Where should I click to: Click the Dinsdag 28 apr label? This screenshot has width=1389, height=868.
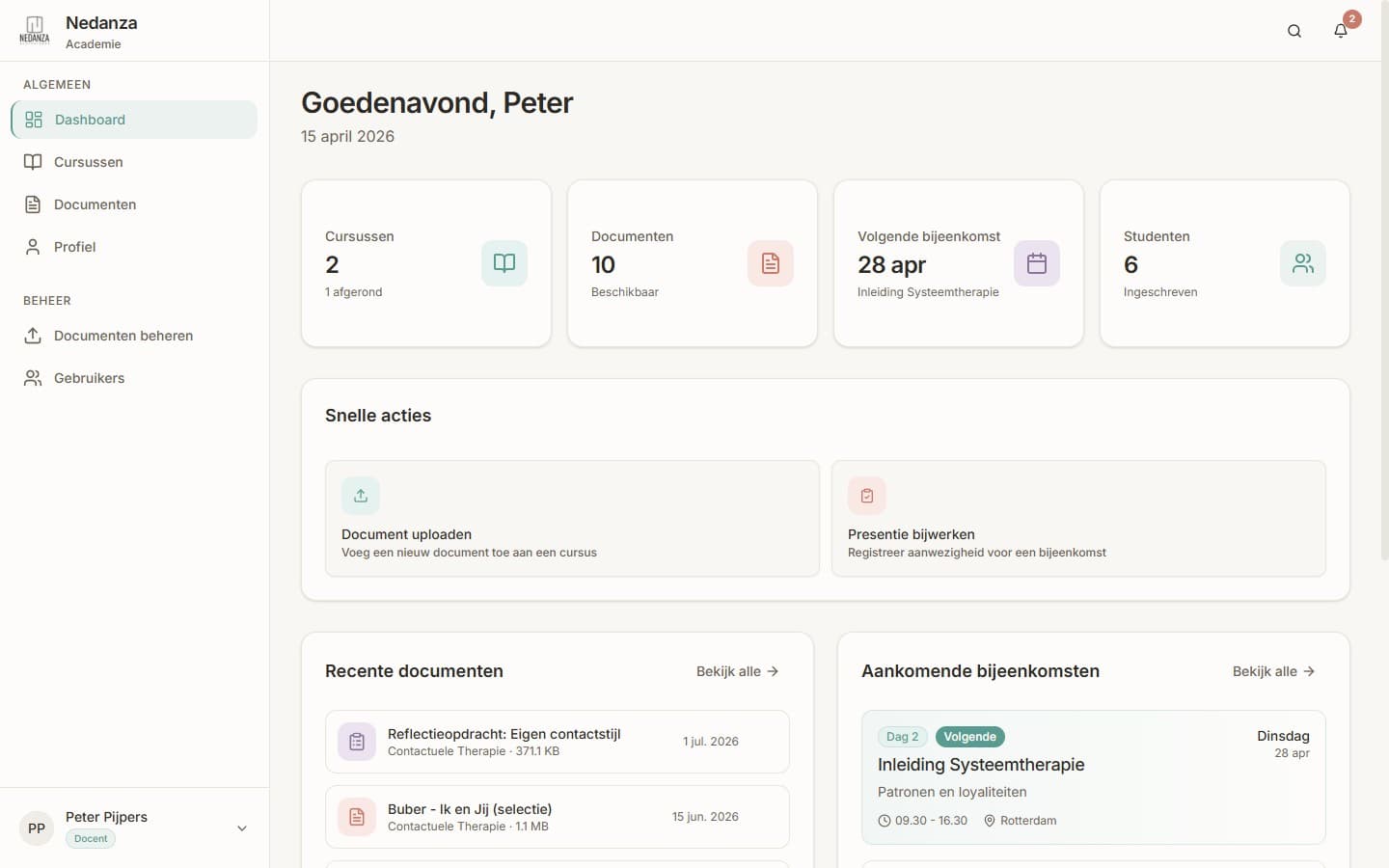(x=1283, y=744)
